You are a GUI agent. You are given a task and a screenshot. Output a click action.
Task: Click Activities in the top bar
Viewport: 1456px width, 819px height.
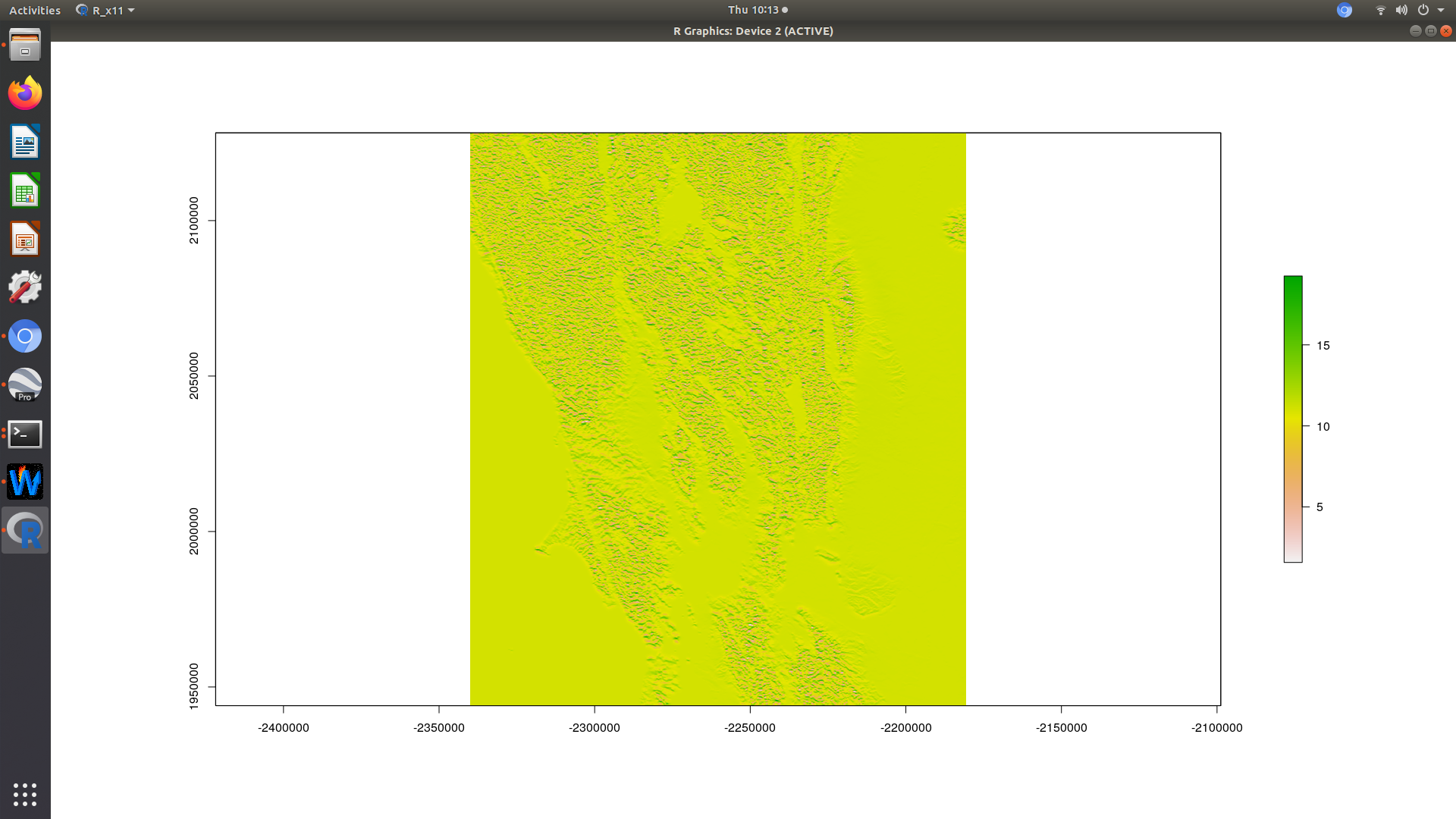[34, 10]
